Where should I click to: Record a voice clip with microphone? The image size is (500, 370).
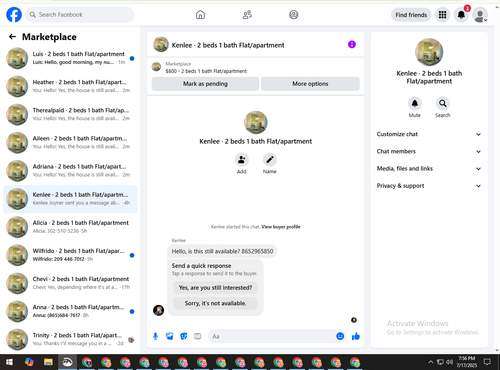click(155, 336)
